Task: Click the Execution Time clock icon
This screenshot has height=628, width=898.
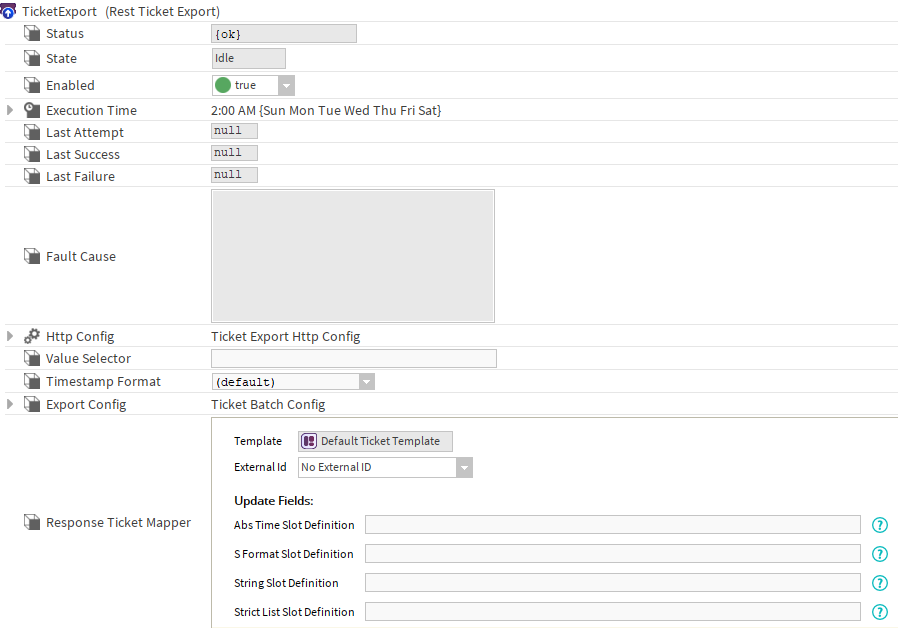Action: click(32, 110)
